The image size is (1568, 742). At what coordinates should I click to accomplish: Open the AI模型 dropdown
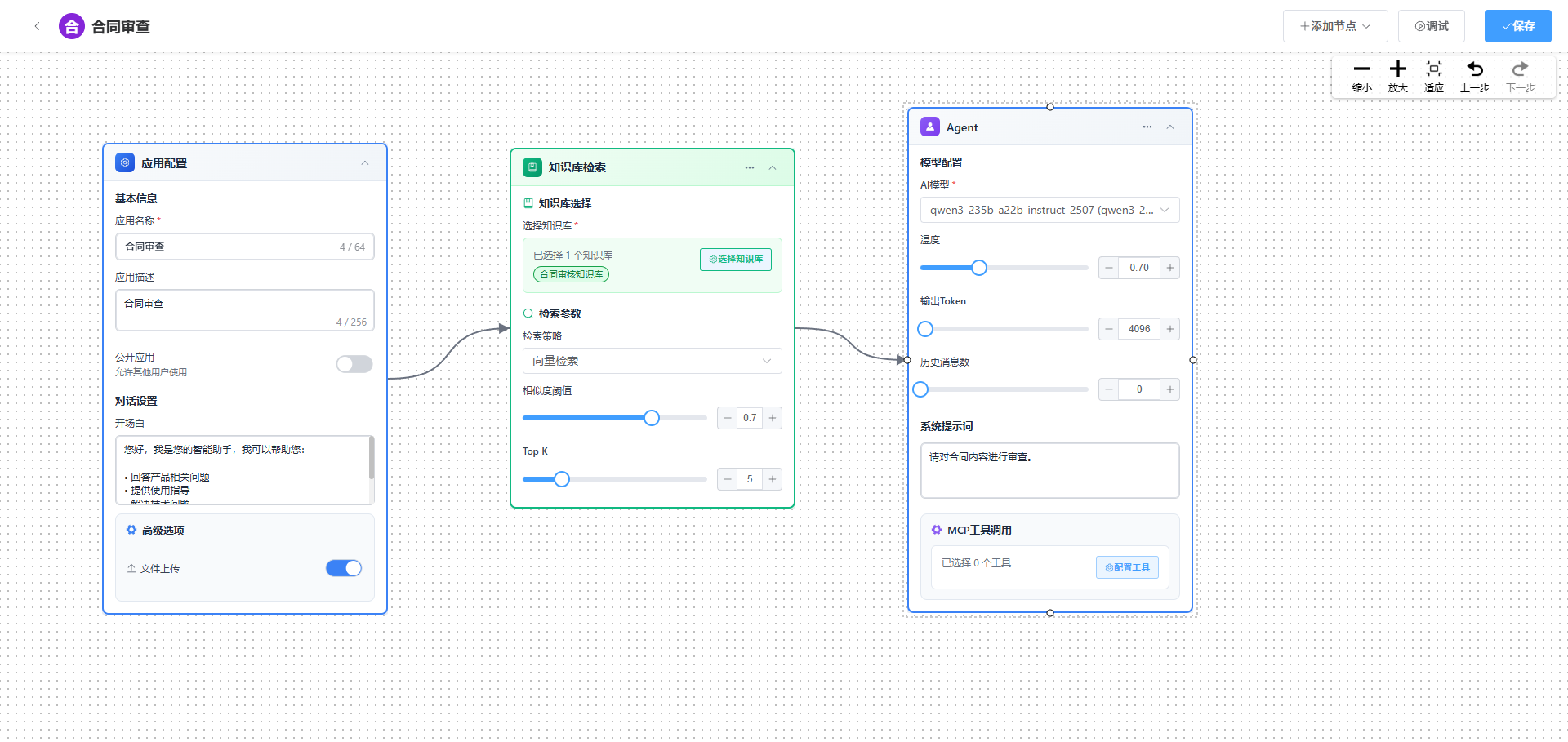click(x=1049, y=210)
